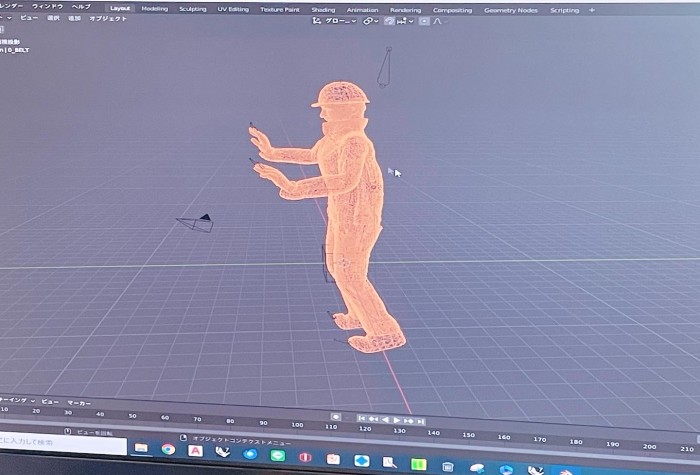Click the play animation button

tap(397, 420)
